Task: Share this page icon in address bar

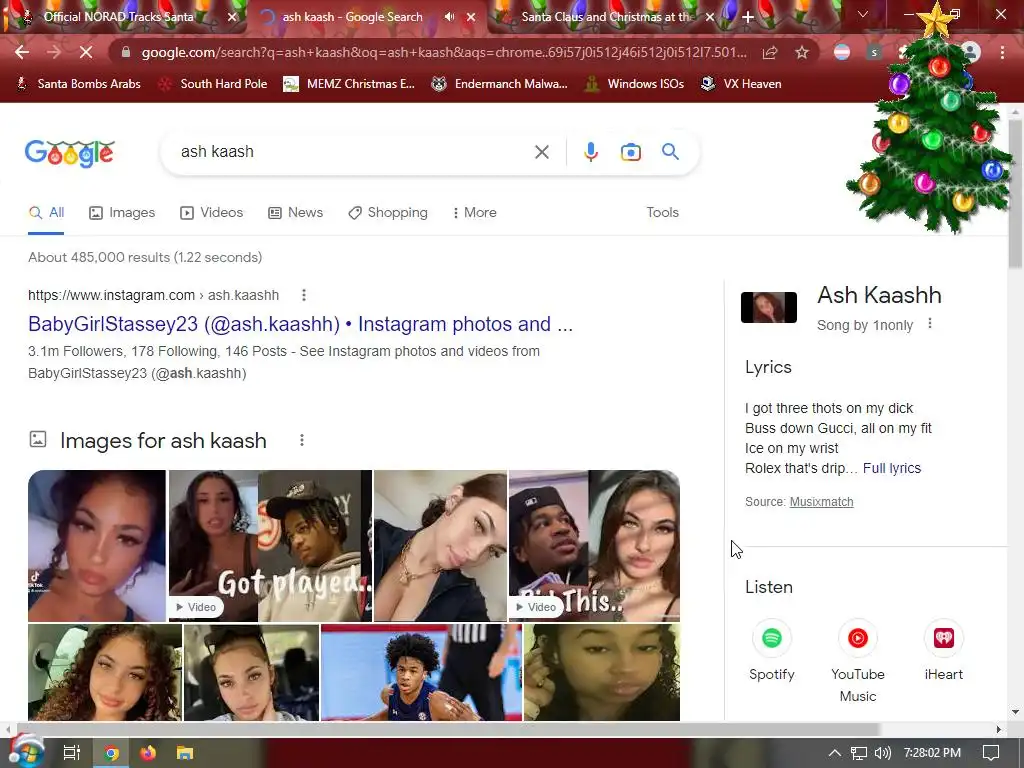Action: coord(770,52)
